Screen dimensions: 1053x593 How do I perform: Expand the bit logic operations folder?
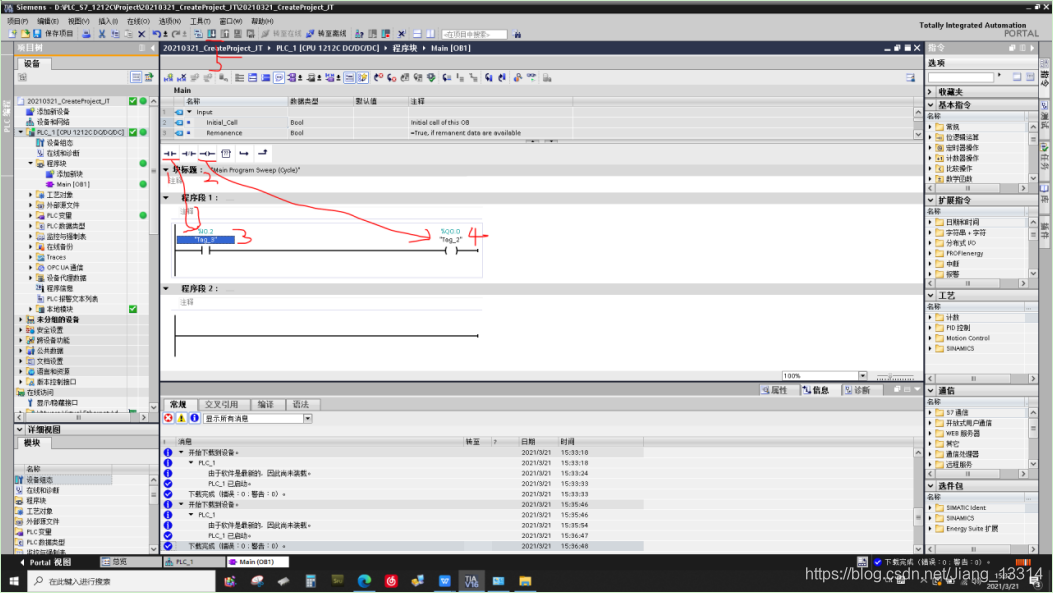(x=931, y=137)
